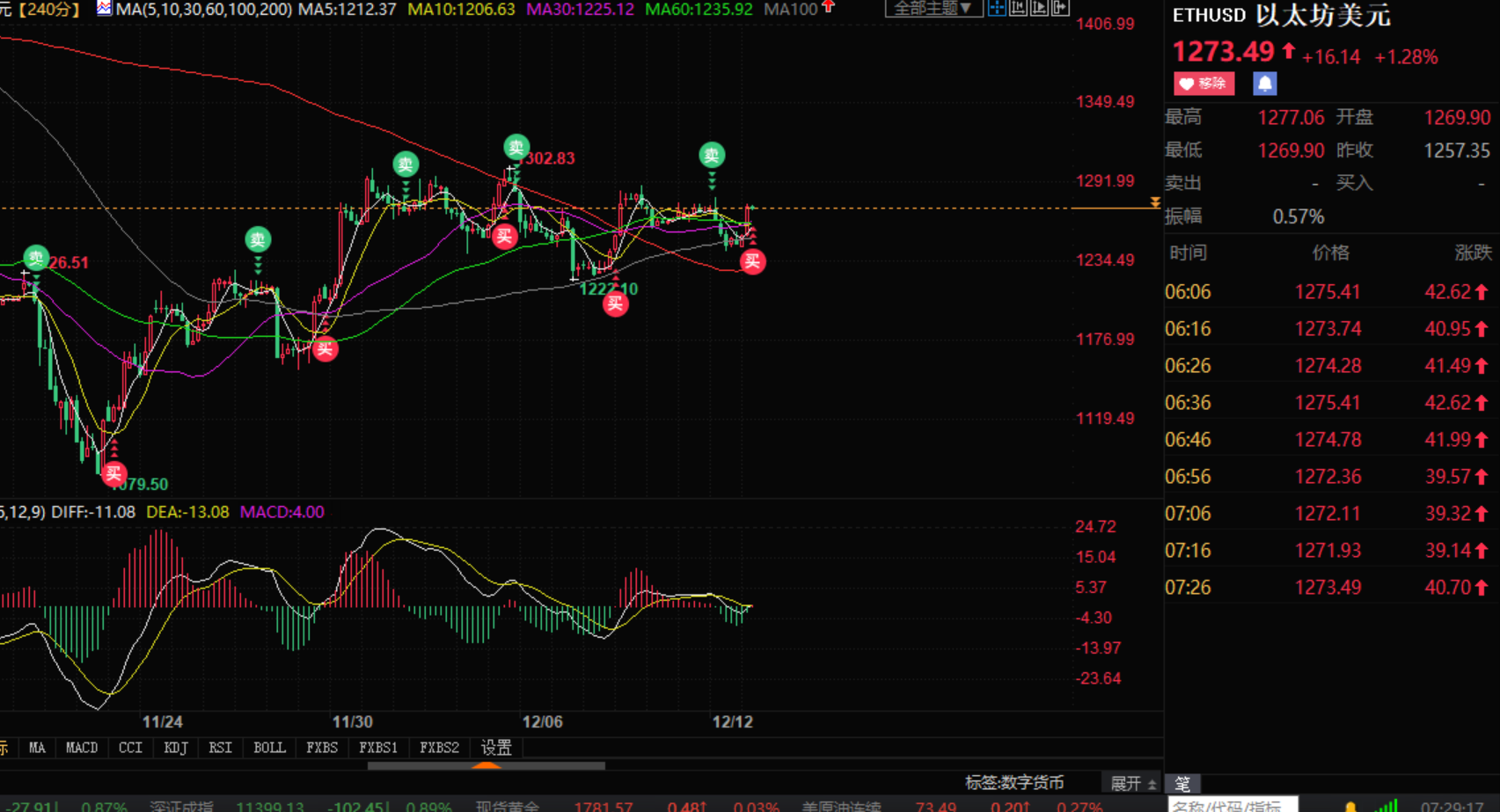Click the 12/06 date label on the time axis
The height and width of the screenshot is (812, 1500).
pyautogui.click(x=542, y=721)
